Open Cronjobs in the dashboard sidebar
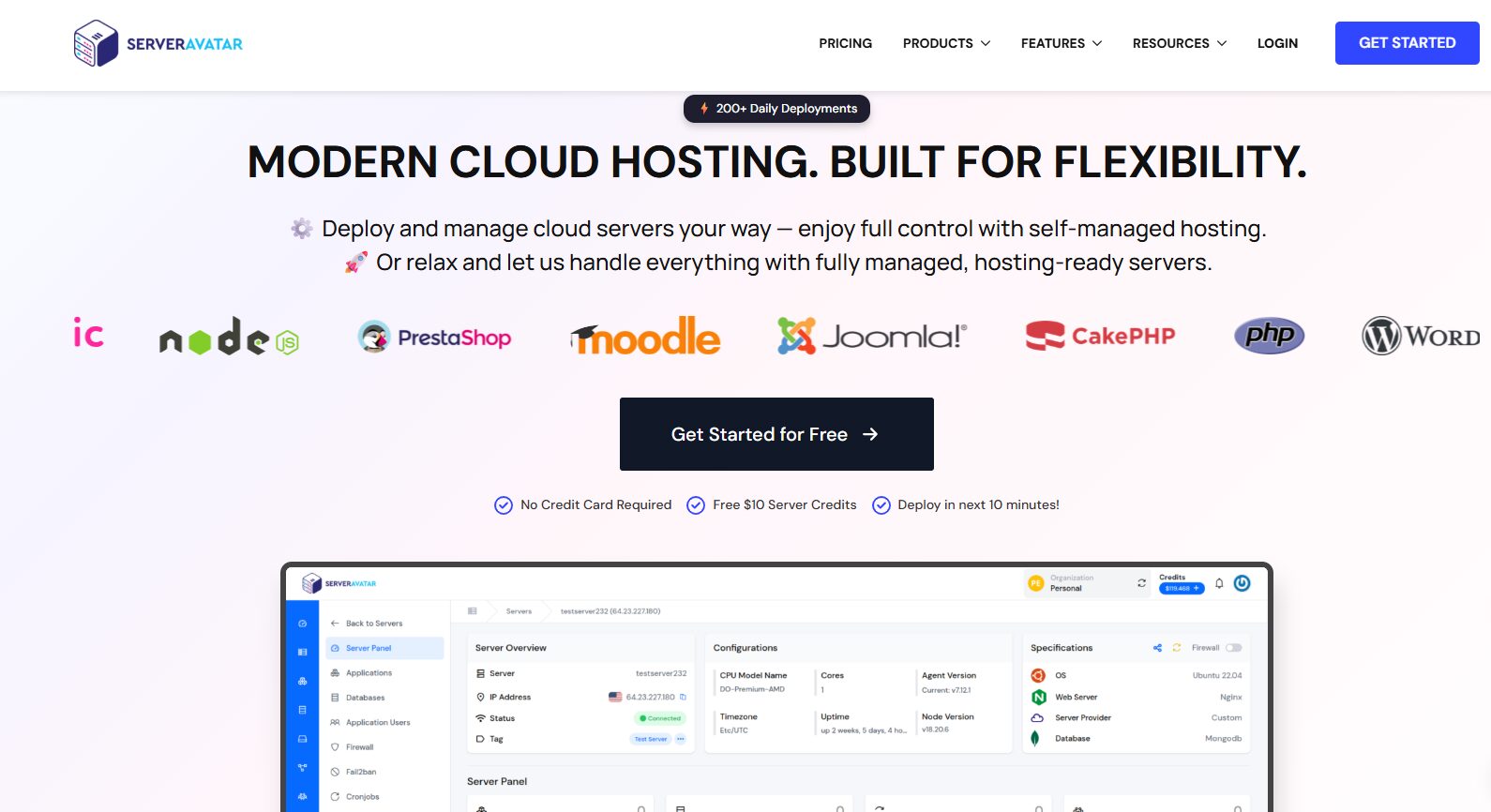1491x812 pixels. (x=362, y=797)
